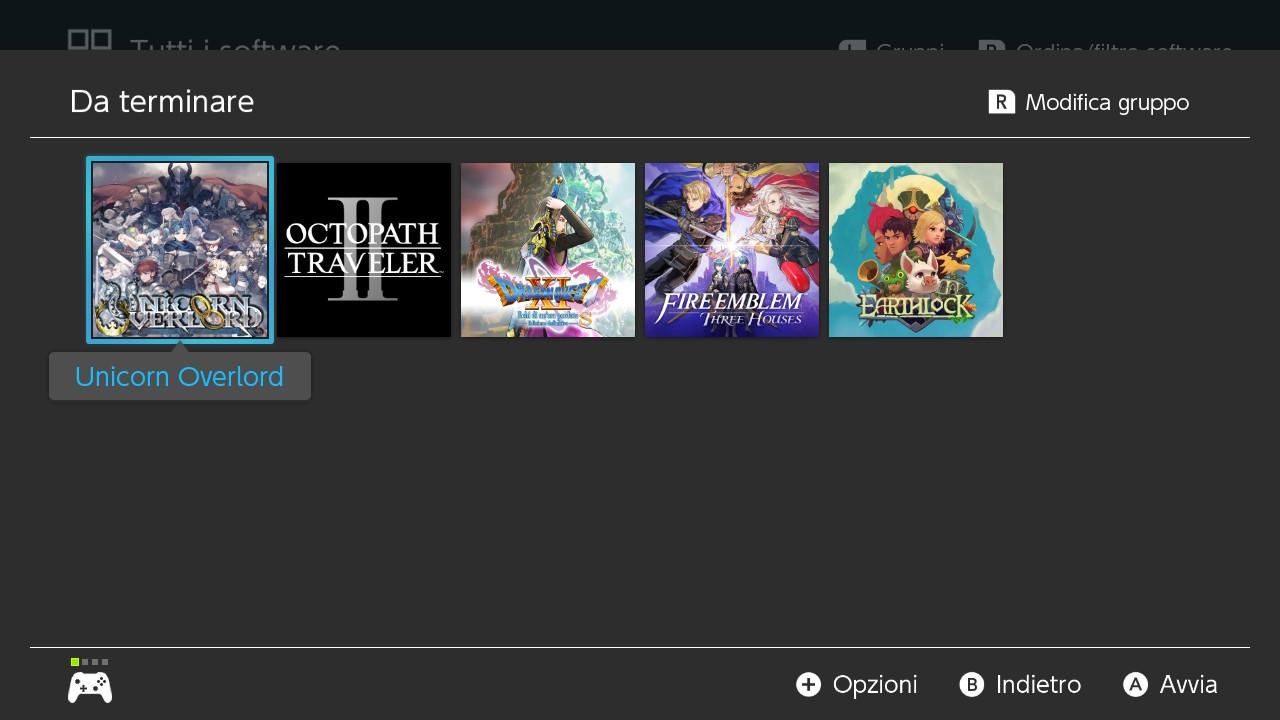Screen dimensions: 1280x720
Task: Click the plus icon next to Opzioni
Action: click(808, 684)
